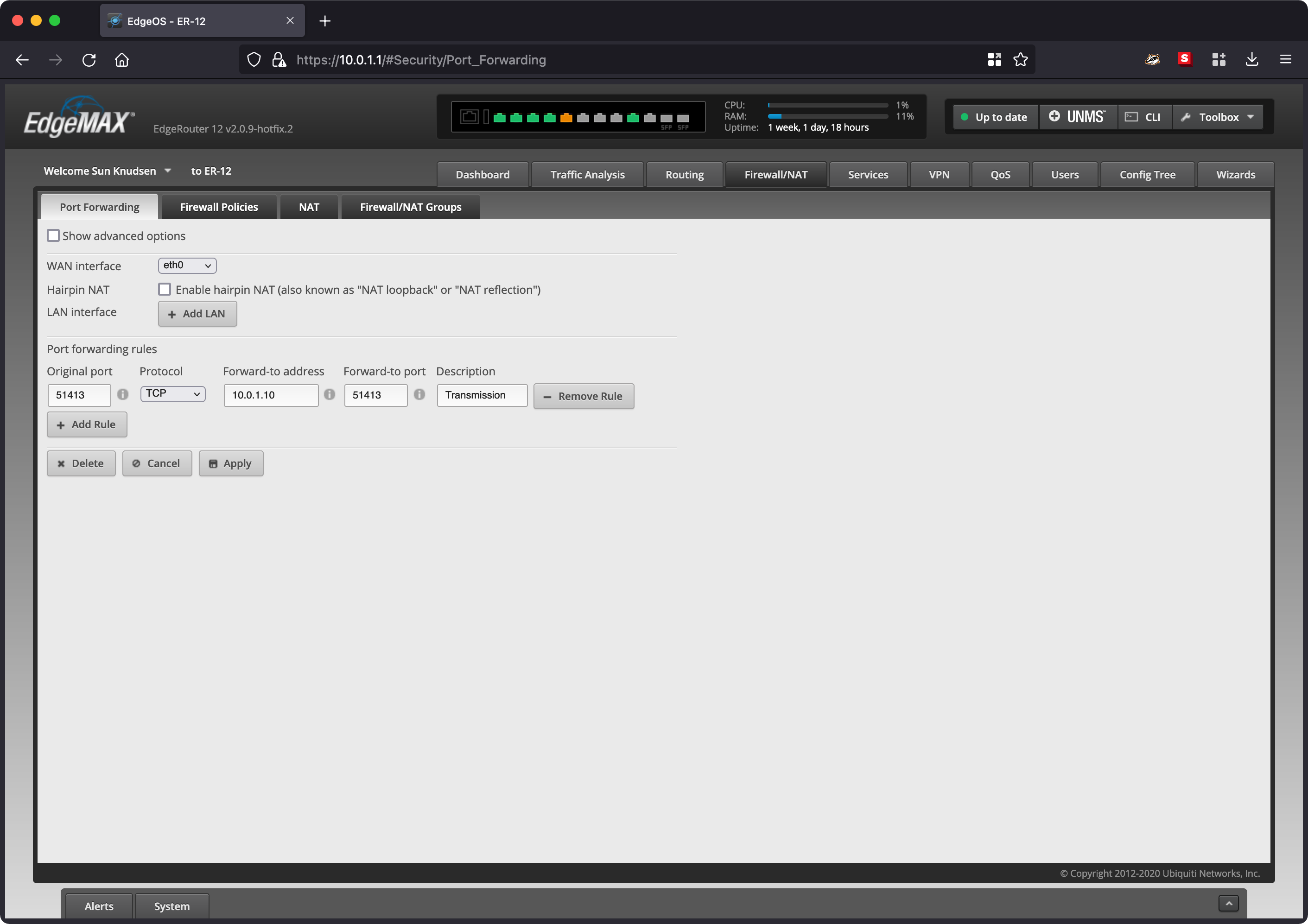
Task: Go to the Routing tab
Action: 684,174
